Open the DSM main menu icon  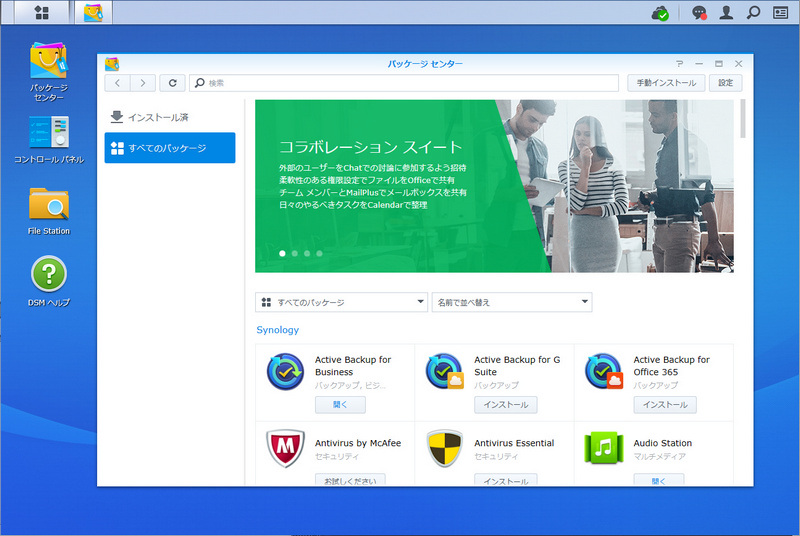[x=41, y=12]
